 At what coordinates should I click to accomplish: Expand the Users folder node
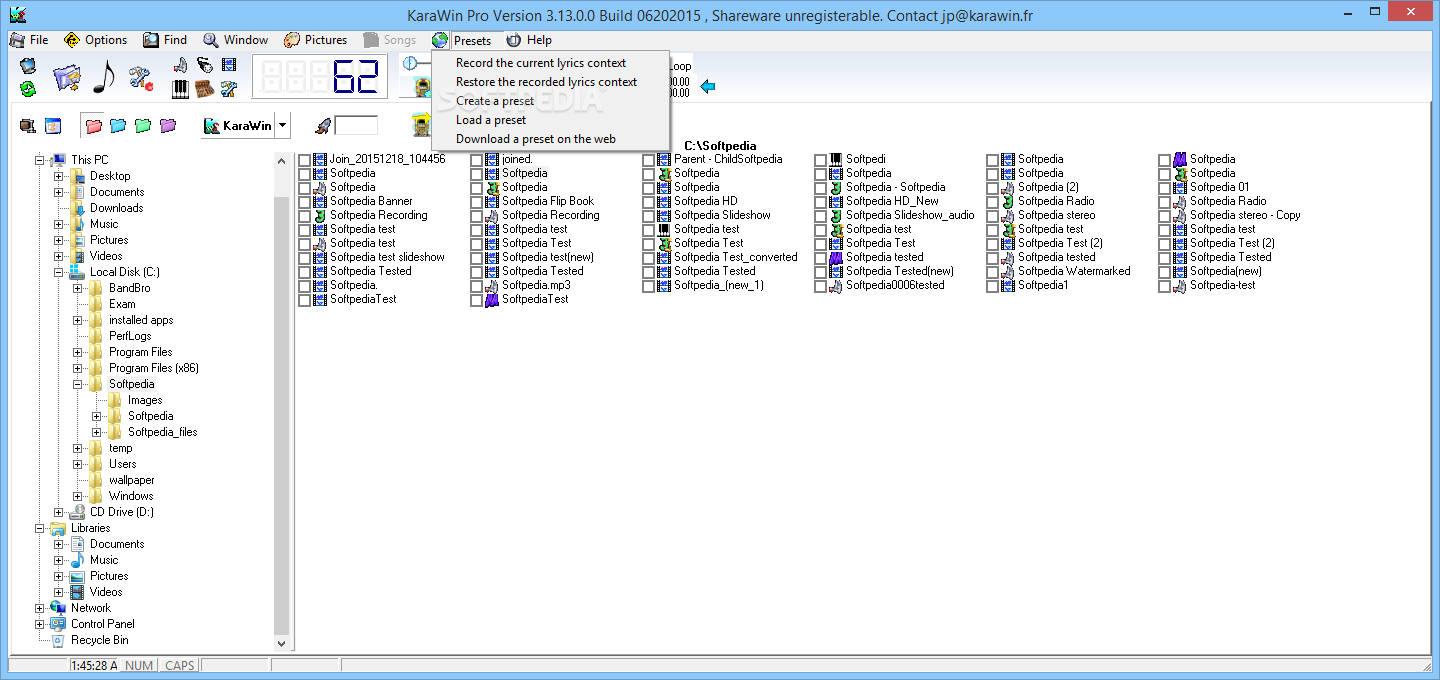click(77, 464)
